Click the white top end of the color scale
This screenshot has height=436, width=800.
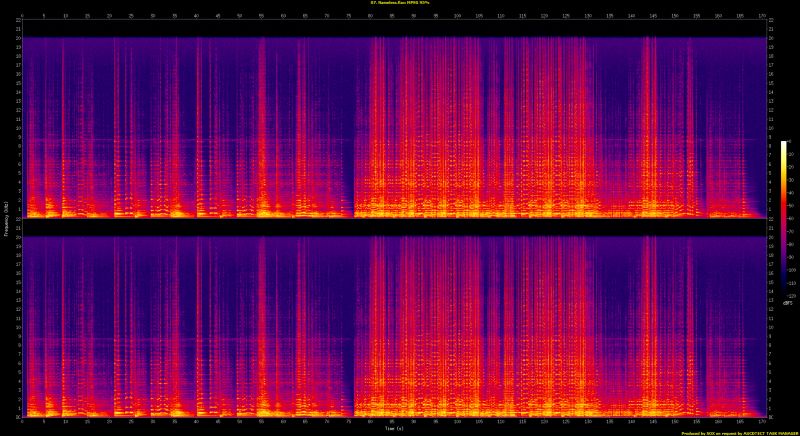click(784, 145)
